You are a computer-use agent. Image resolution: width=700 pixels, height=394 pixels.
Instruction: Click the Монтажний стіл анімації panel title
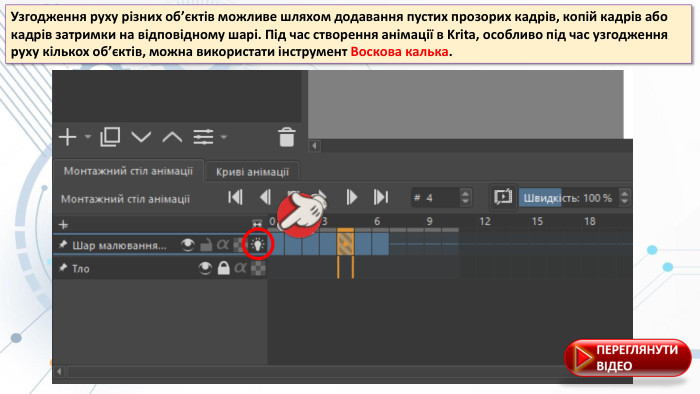125,199
